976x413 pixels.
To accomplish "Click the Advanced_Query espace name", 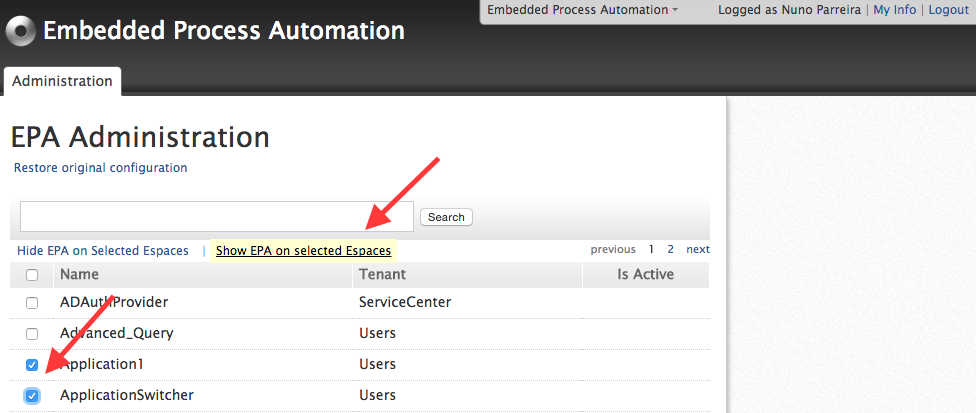I will pyautogui.click(x=116, y=333).
